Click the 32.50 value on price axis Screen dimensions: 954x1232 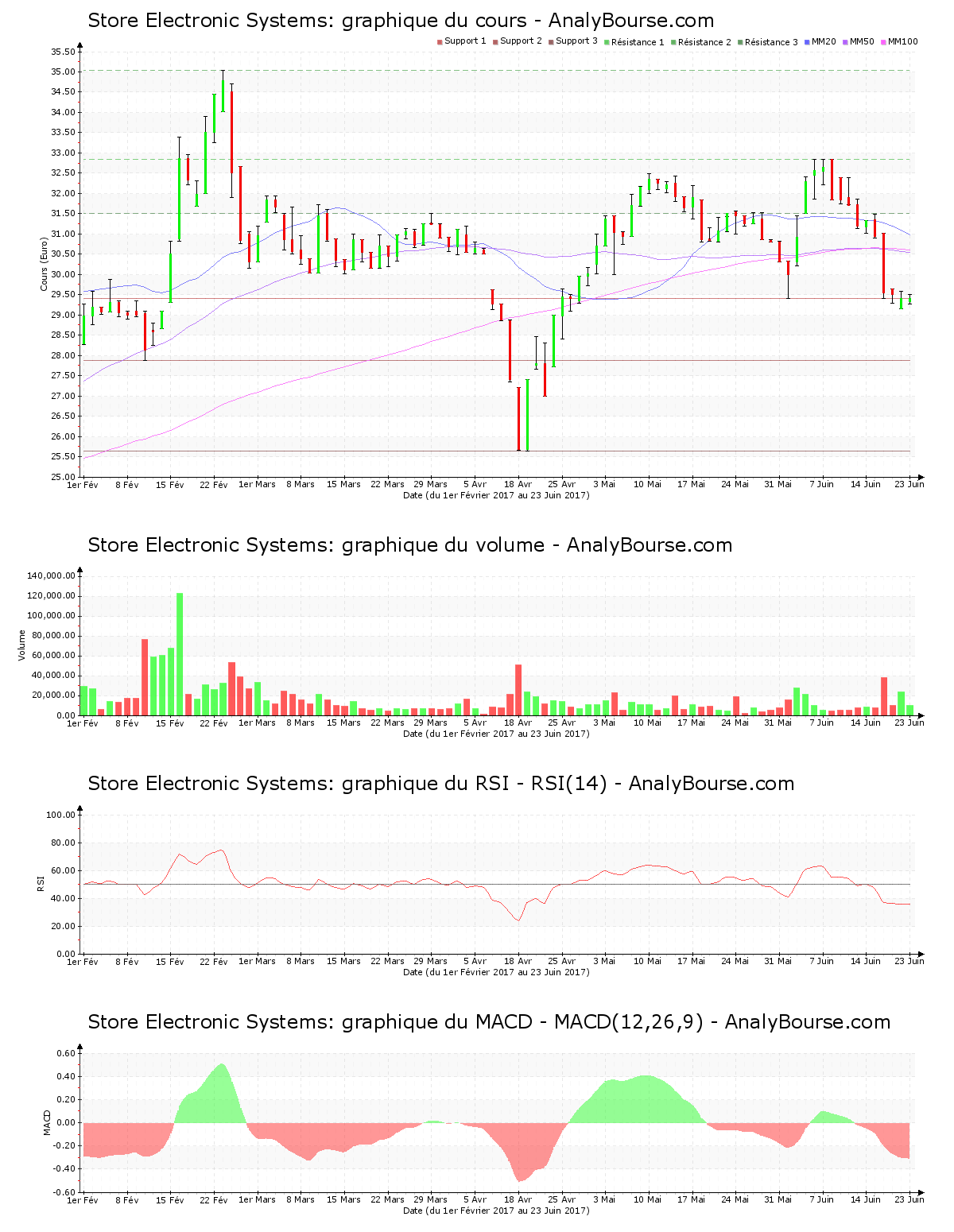point(63,172)
